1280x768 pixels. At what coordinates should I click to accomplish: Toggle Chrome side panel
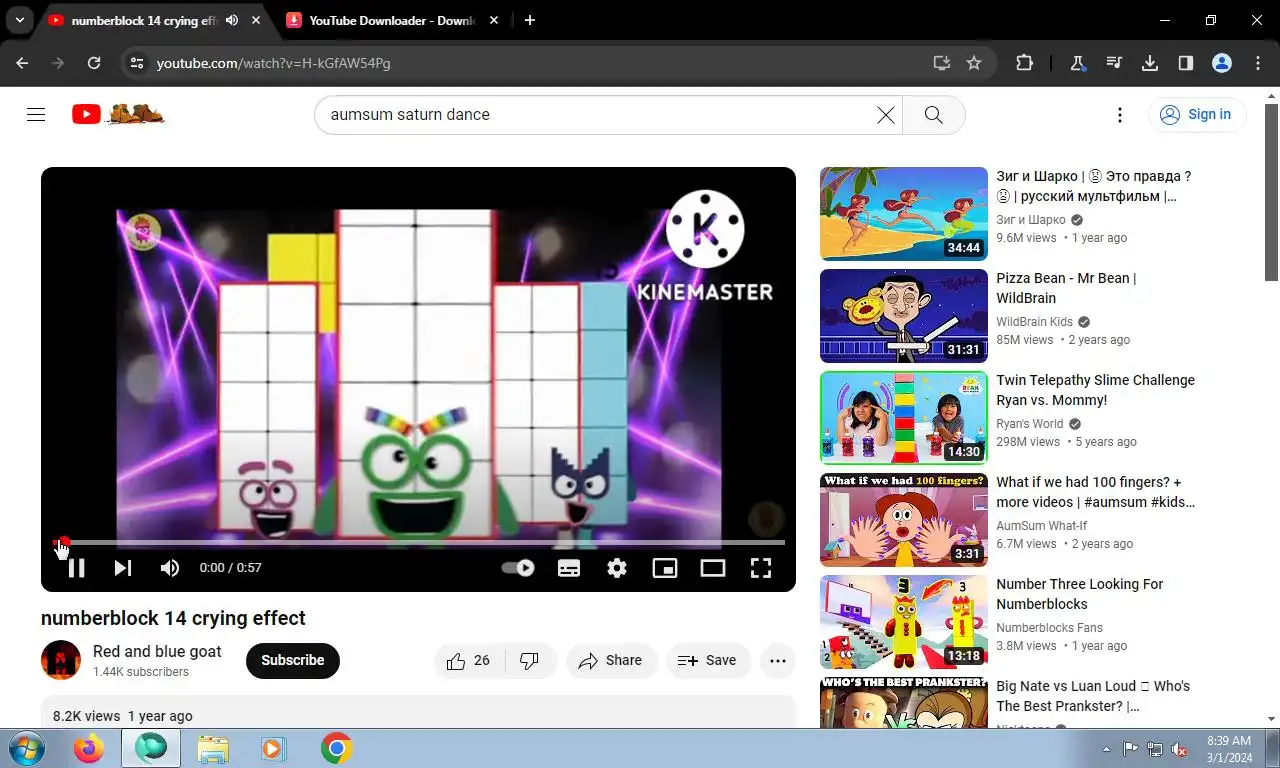tap(1186, 63)
